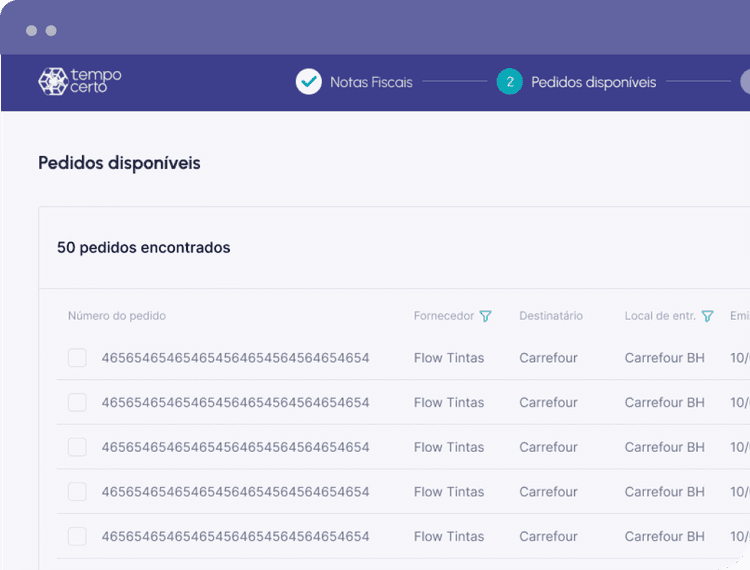
Task: Open the Local de entr. filter funnel
Action: click(x=707, y=316)
